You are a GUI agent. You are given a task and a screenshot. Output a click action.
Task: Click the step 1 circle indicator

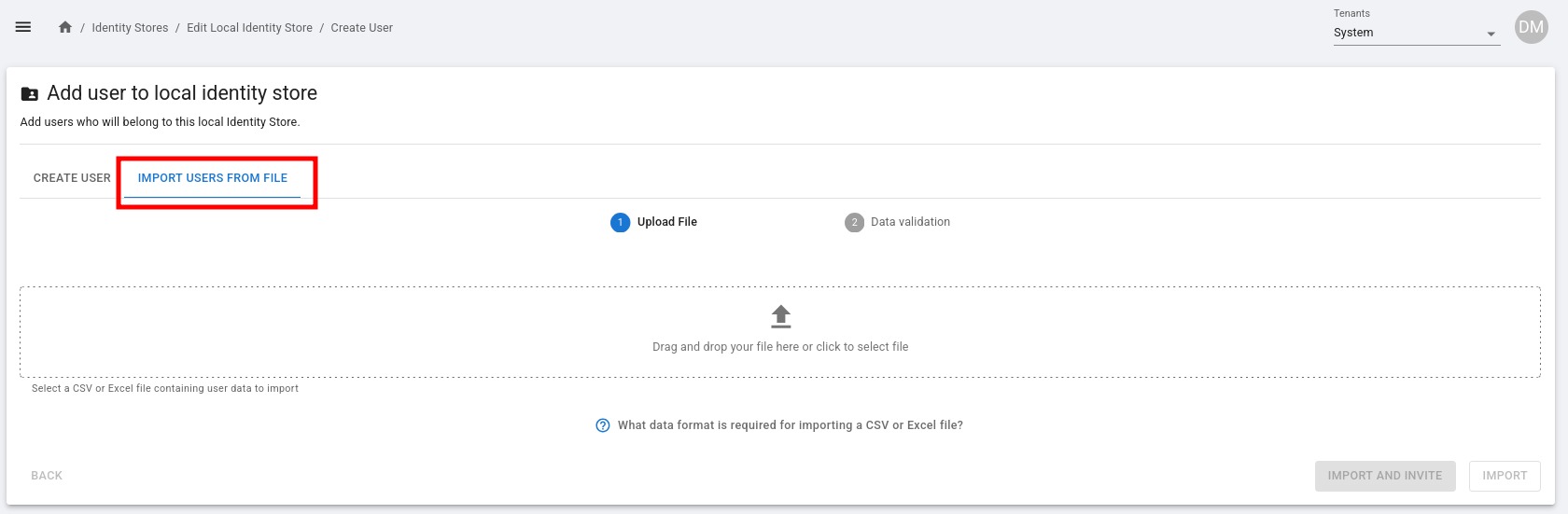coord(620,222)
